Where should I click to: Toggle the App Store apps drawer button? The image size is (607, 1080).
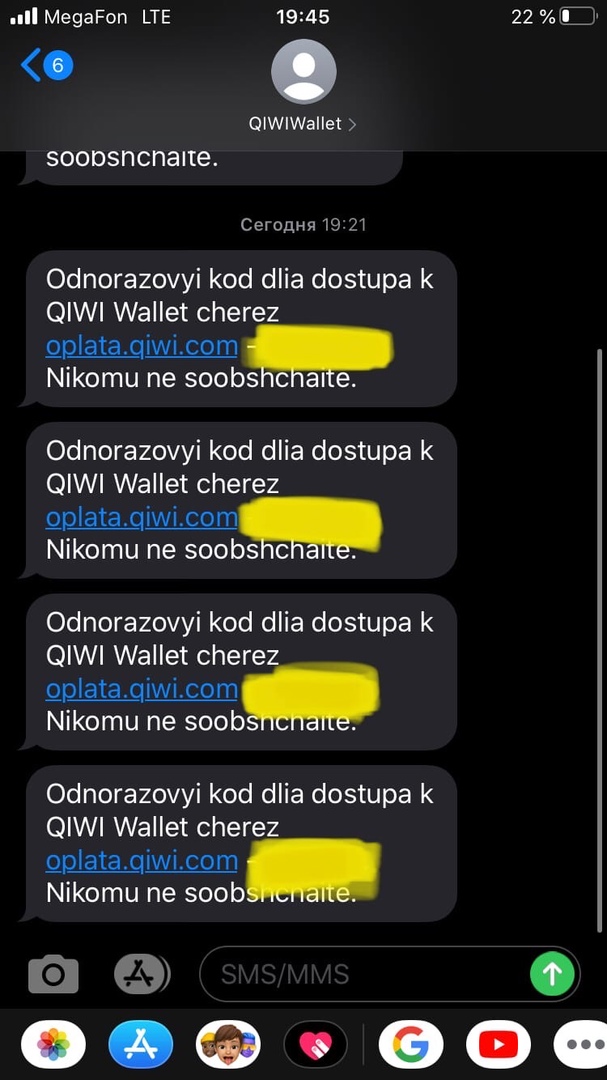point(141,974)
